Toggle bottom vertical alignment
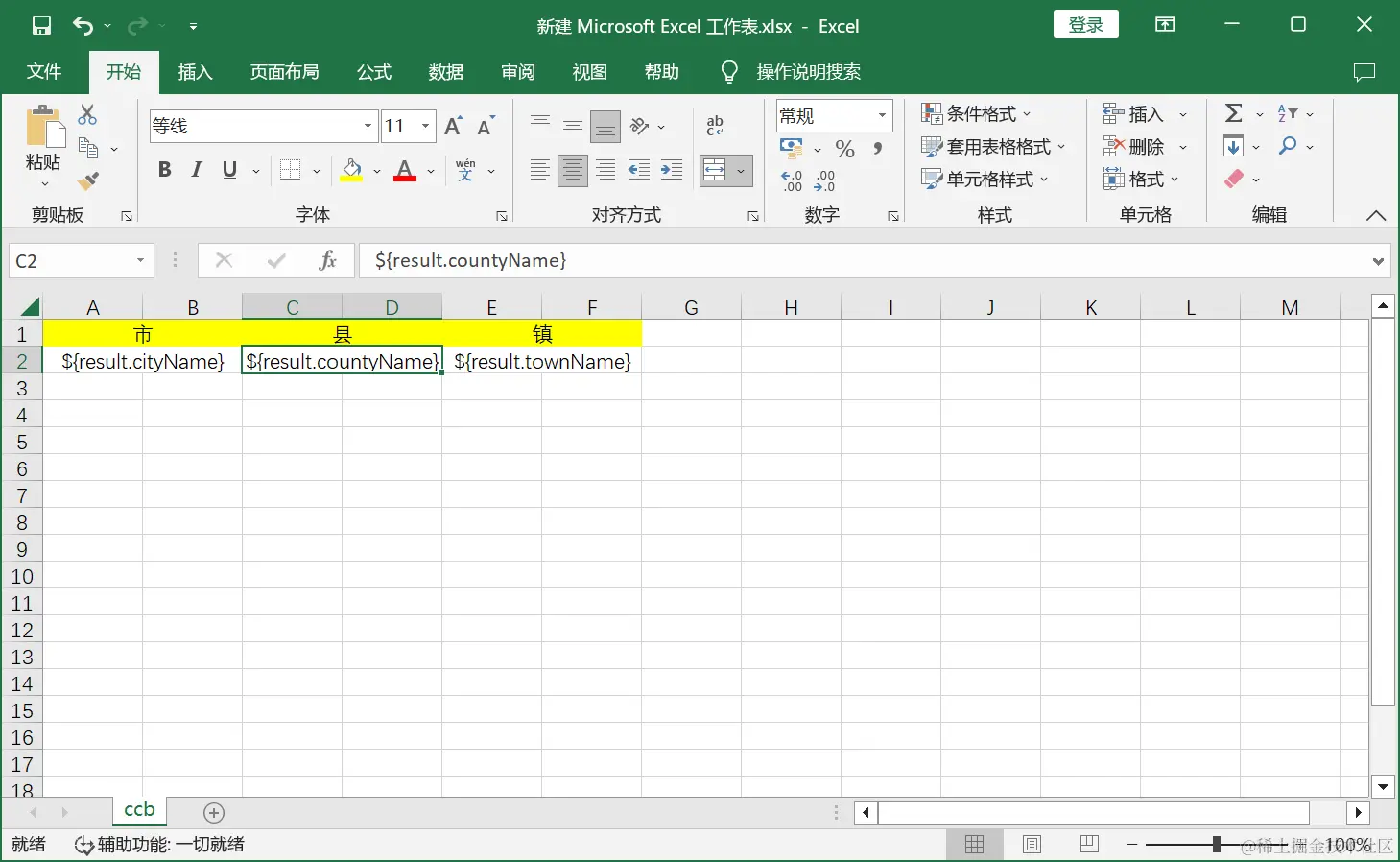 tap(605, 126)
